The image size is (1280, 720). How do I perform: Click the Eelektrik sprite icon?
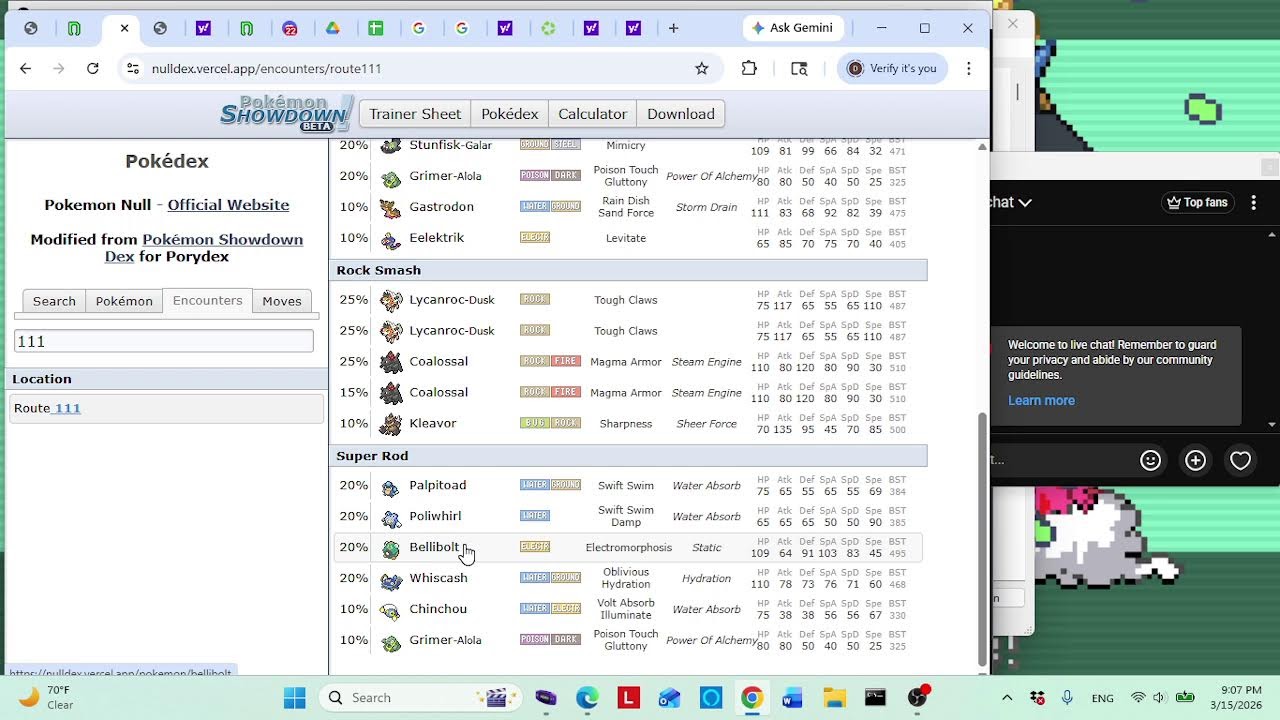click(391, 239)
